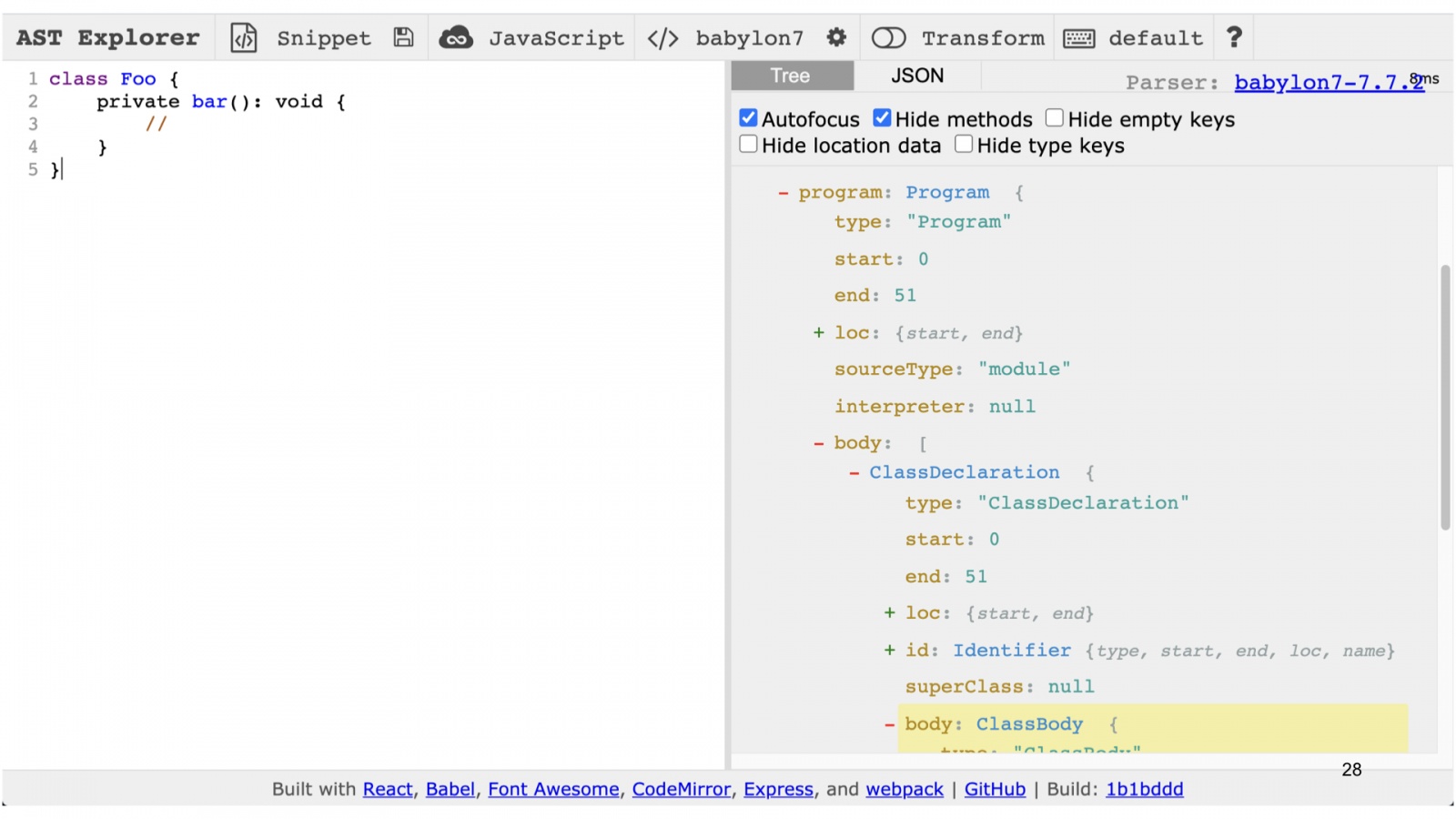Image resolution: width=1456 pixels, height=819 pixels.
Task: Expand the Program loc node
Action: pyautogui.click(x=819, y=333)
